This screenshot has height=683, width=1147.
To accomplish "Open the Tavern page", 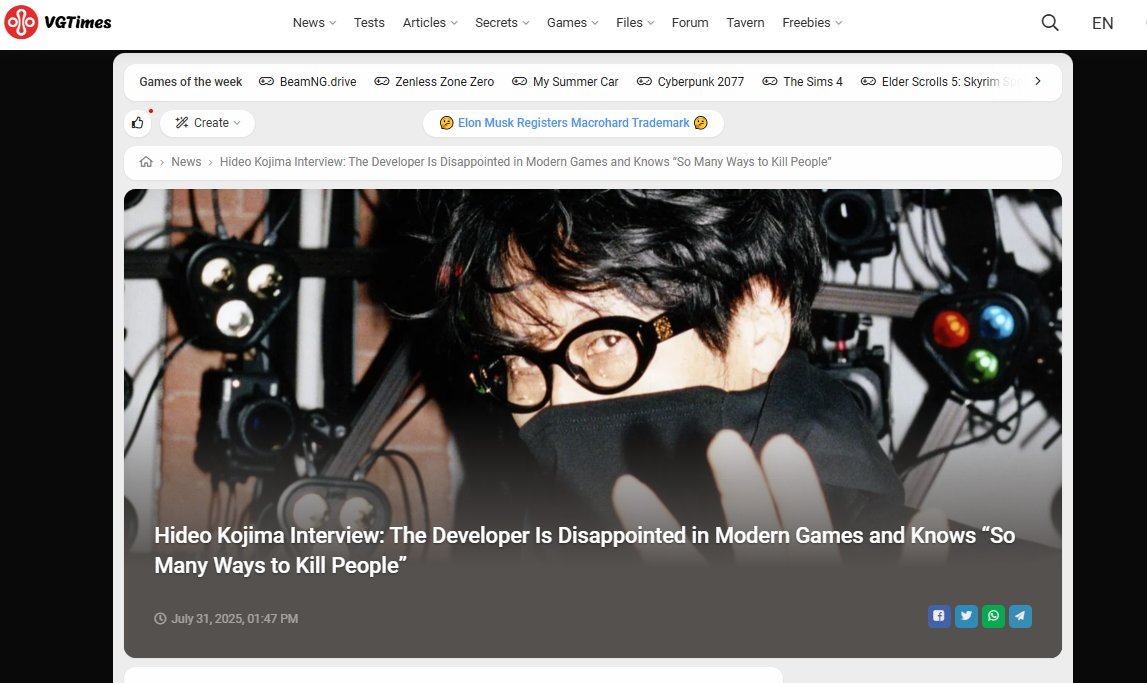I will point(745,23).
